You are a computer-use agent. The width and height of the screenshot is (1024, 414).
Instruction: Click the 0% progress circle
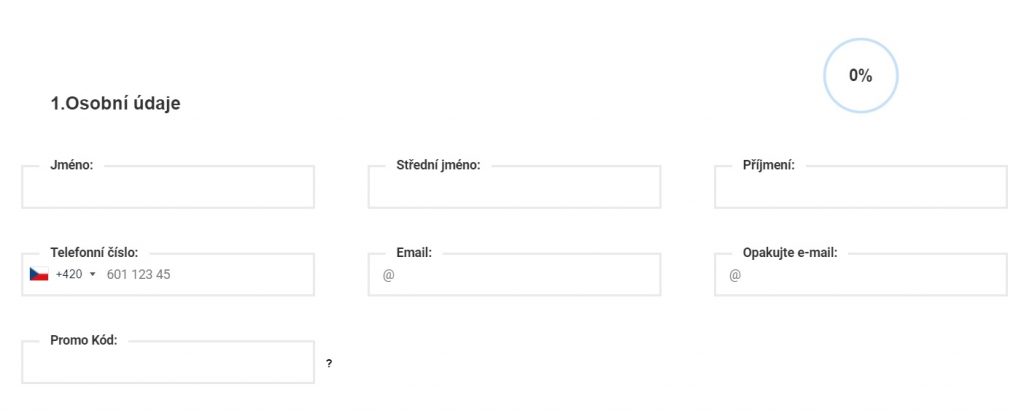860,75
